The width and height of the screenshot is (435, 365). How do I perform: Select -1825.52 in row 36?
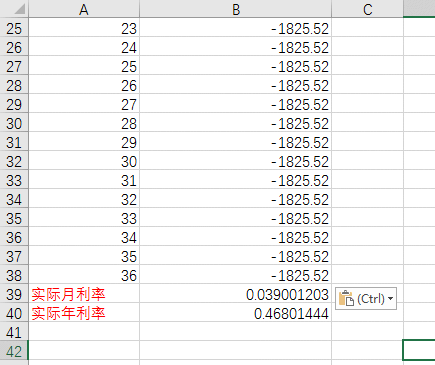[236, 237]
